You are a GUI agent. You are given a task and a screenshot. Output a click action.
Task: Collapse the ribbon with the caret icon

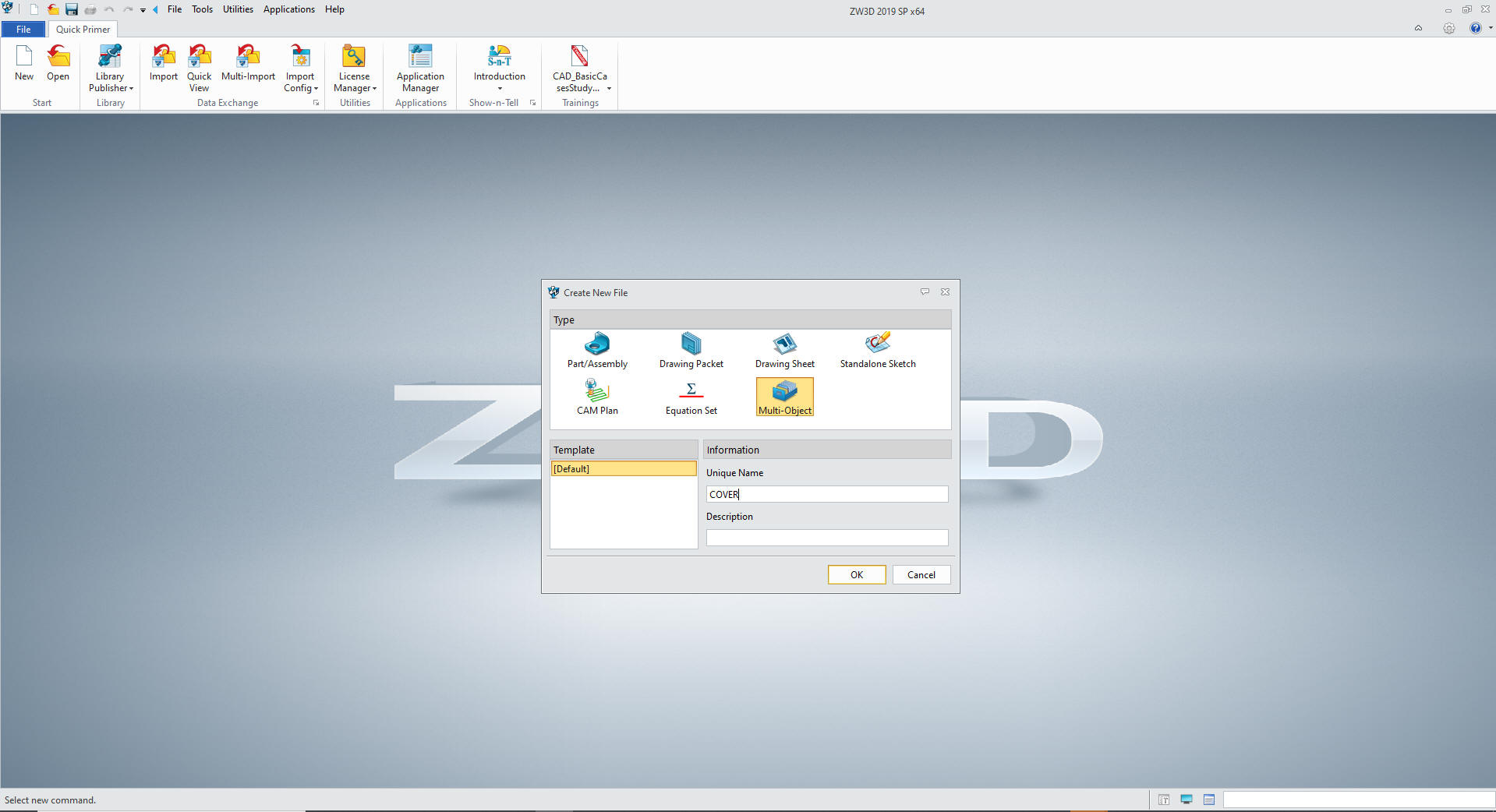1418,28
